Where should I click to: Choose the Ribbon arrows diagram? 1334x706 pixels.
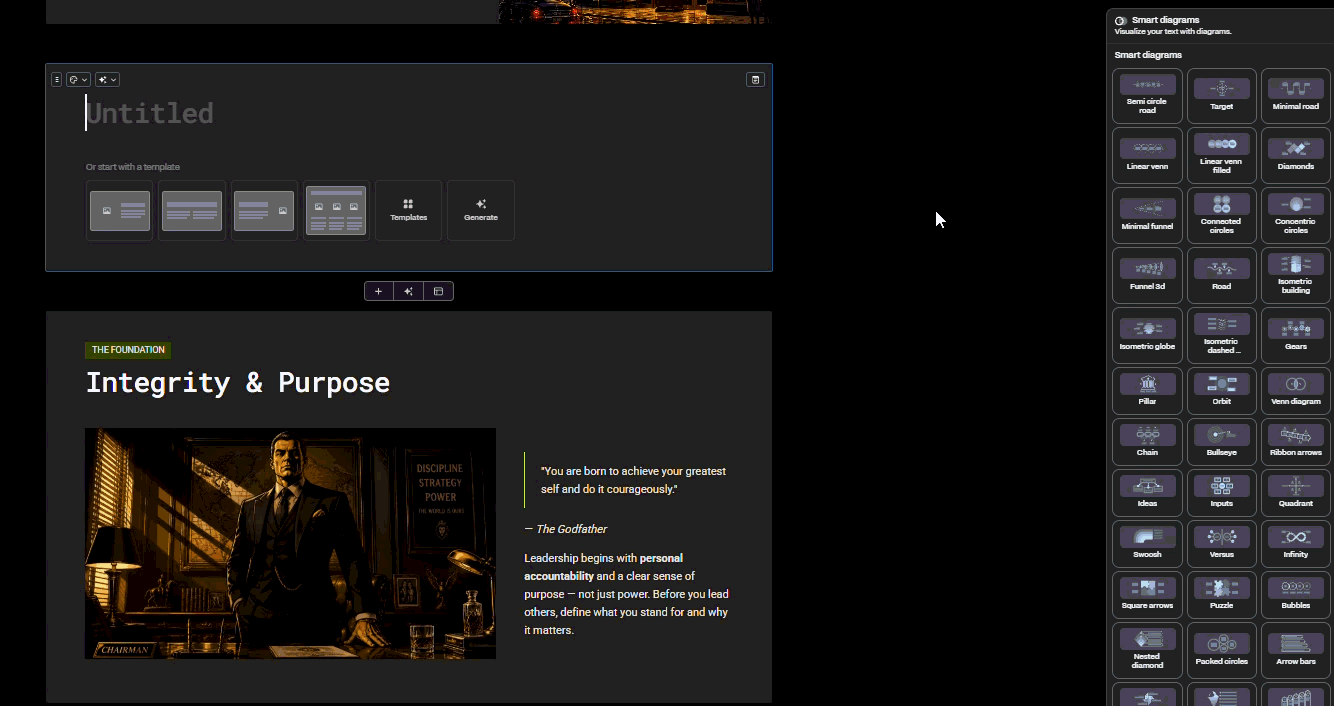click(1296, 441)
